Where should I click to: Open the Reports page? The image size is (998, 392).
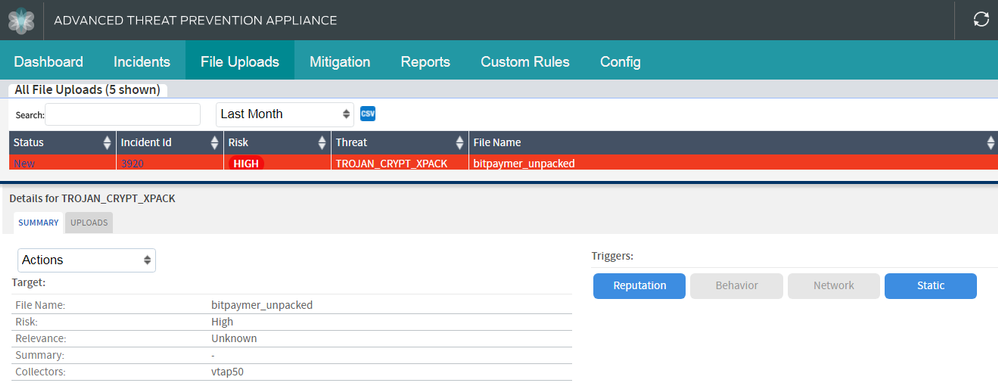(425, 62)
